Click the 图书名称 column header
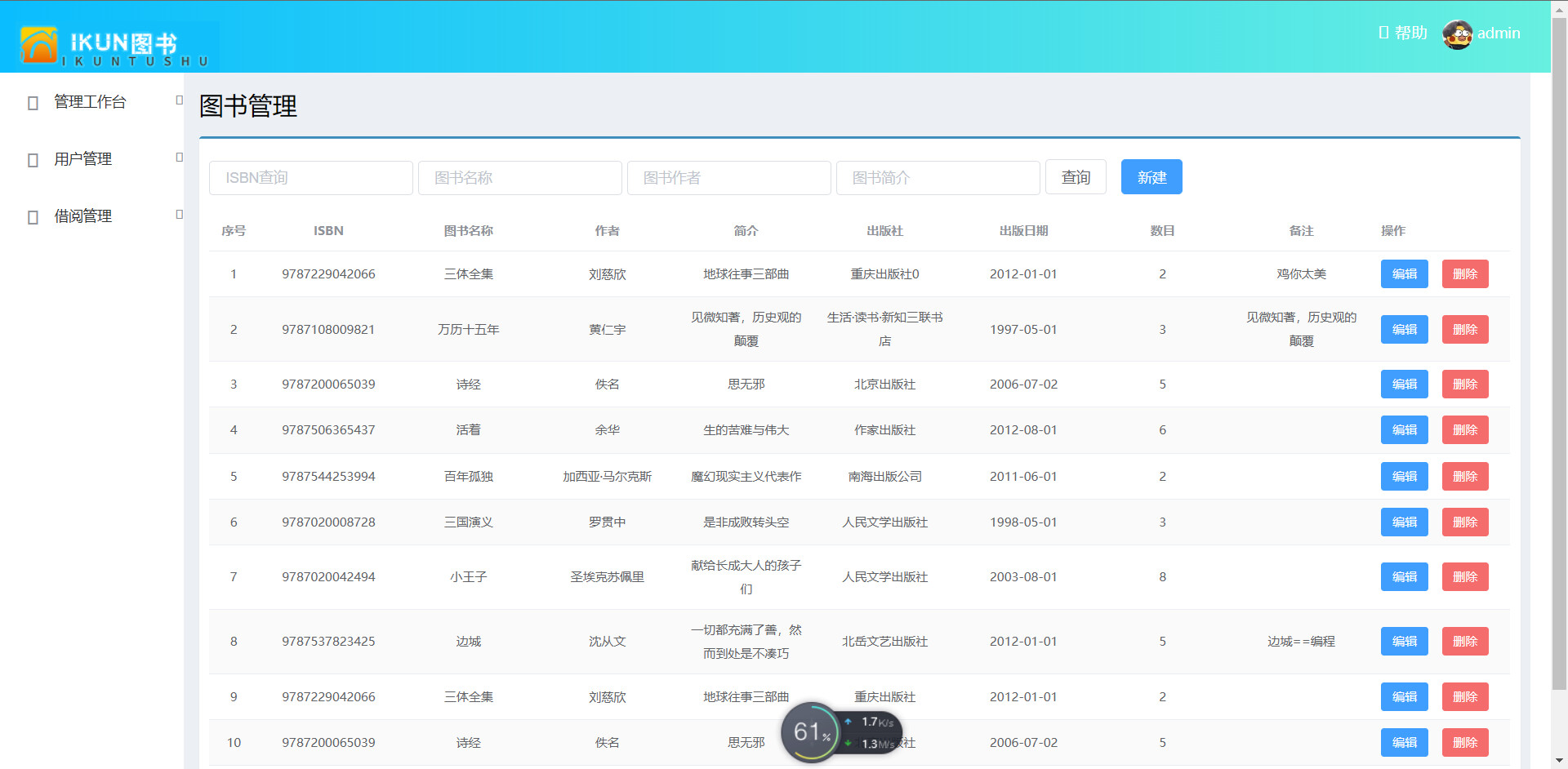Image resolution: width=1568 pixels, height=769 pixels. tap(468, 231)
